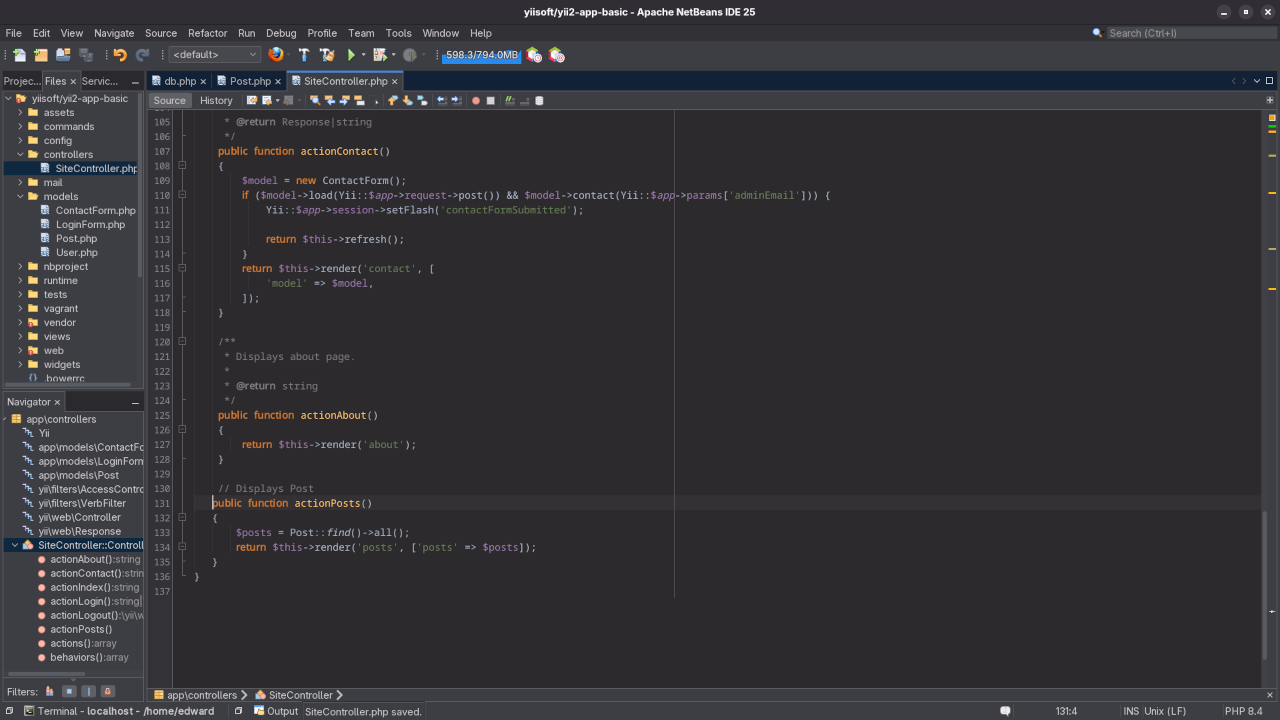Click the database icon in editor toolbar
This screenshot has height=720, width=1280.
coord(539,100)
